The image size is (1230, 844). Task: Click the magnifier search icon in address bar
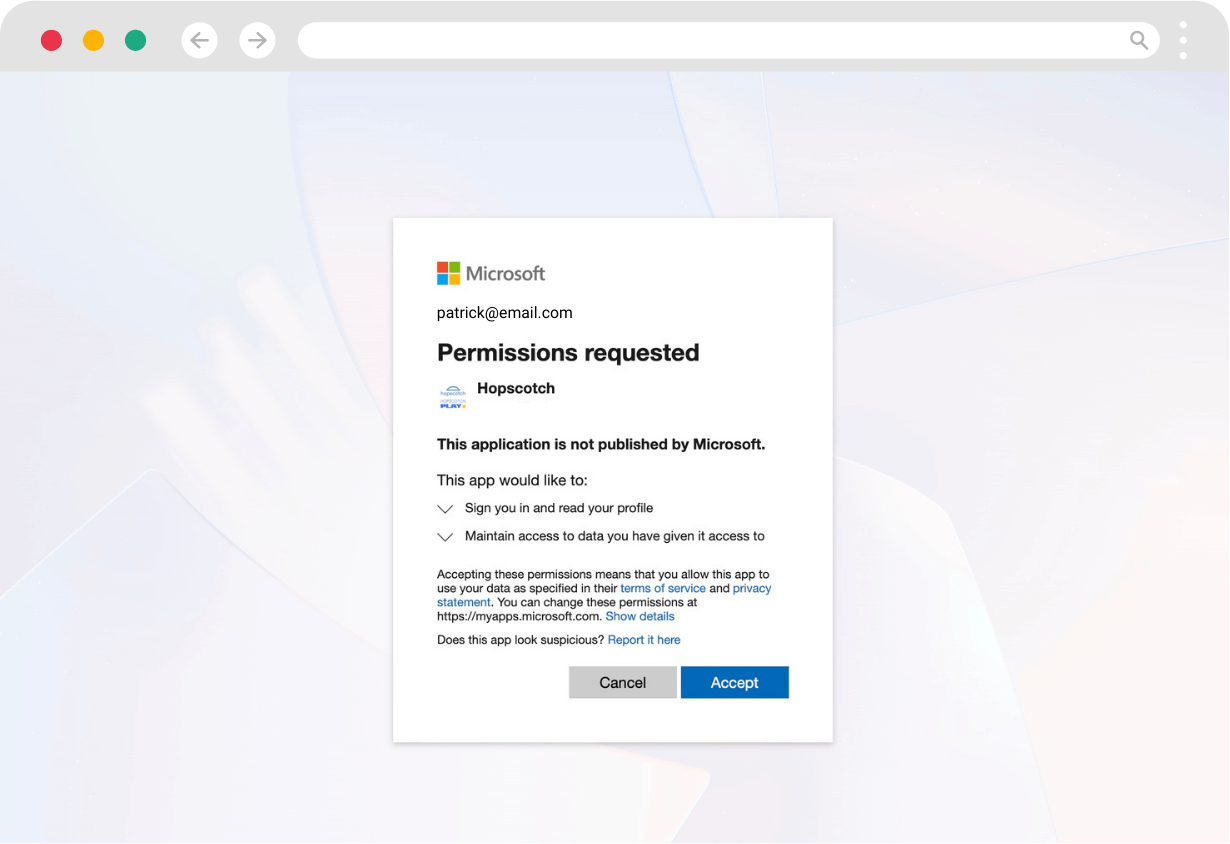(1138, 40)
